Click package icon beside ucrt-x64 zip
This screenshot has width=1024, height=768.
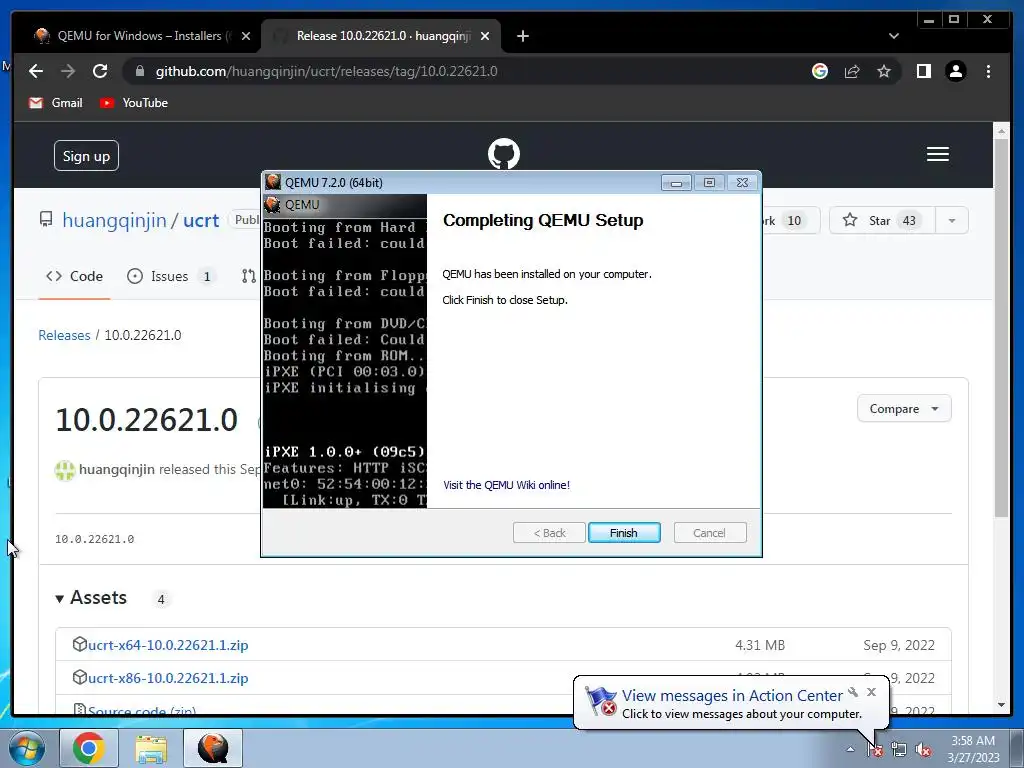pos(79,645)
